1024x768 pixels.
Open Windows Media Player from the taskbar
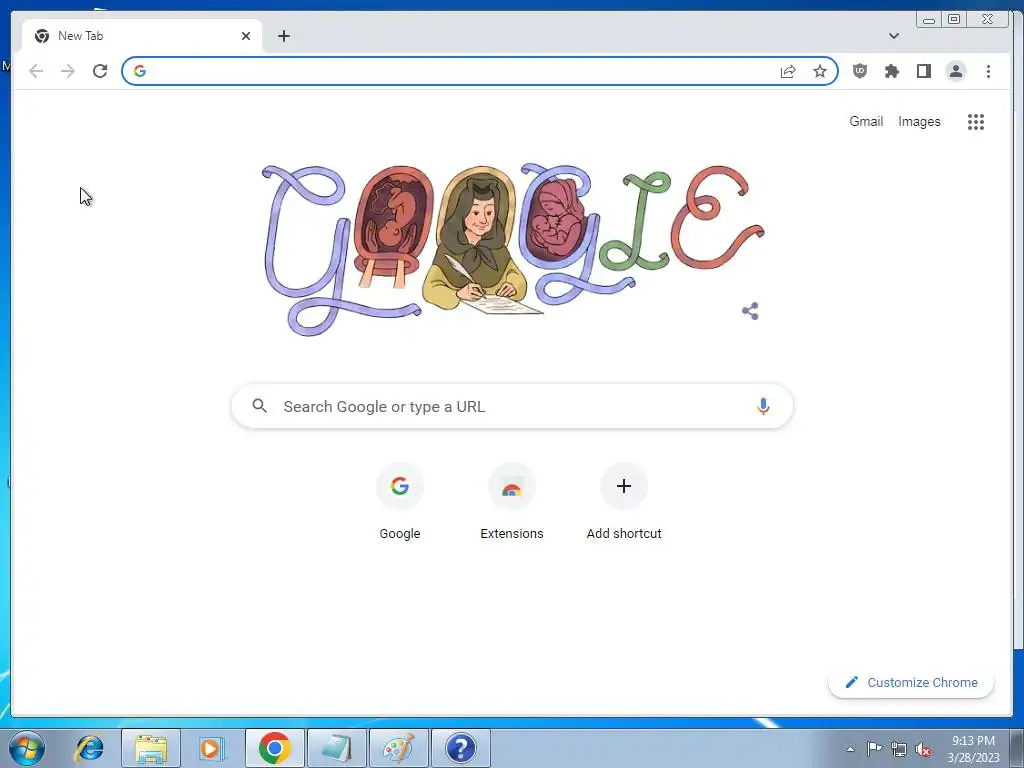pos(212,748)
